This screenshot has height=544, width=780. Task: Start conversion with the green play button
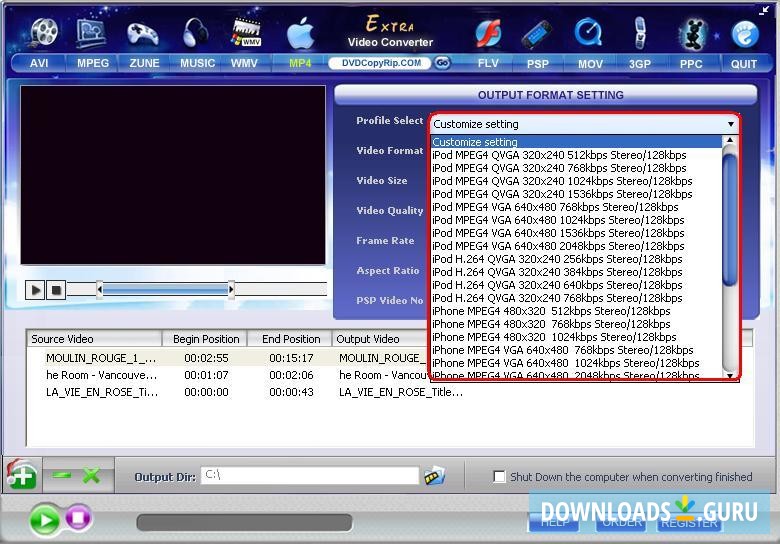click(45, 520)
